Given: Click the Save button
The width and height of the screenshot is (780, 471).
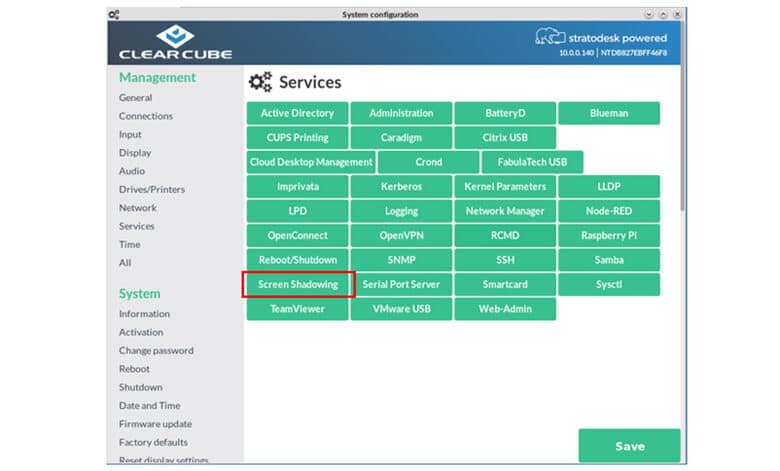Looking at the screenshot, I should pyautogui.click(x=629, y=446).
